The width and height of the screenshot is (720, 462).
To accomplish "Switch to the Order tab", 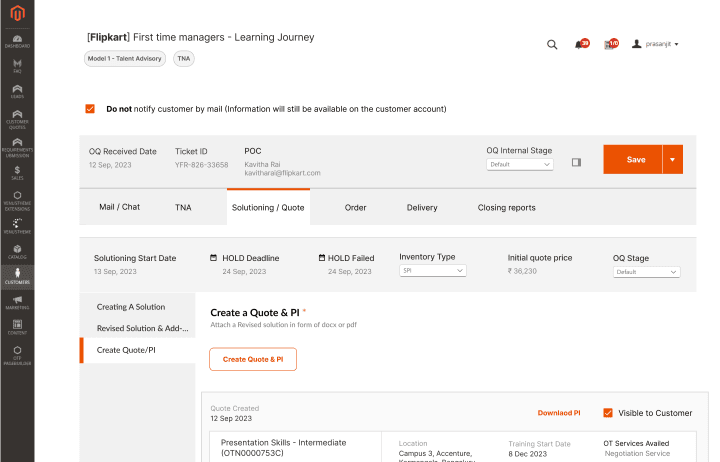I will (x=355, y=208).
